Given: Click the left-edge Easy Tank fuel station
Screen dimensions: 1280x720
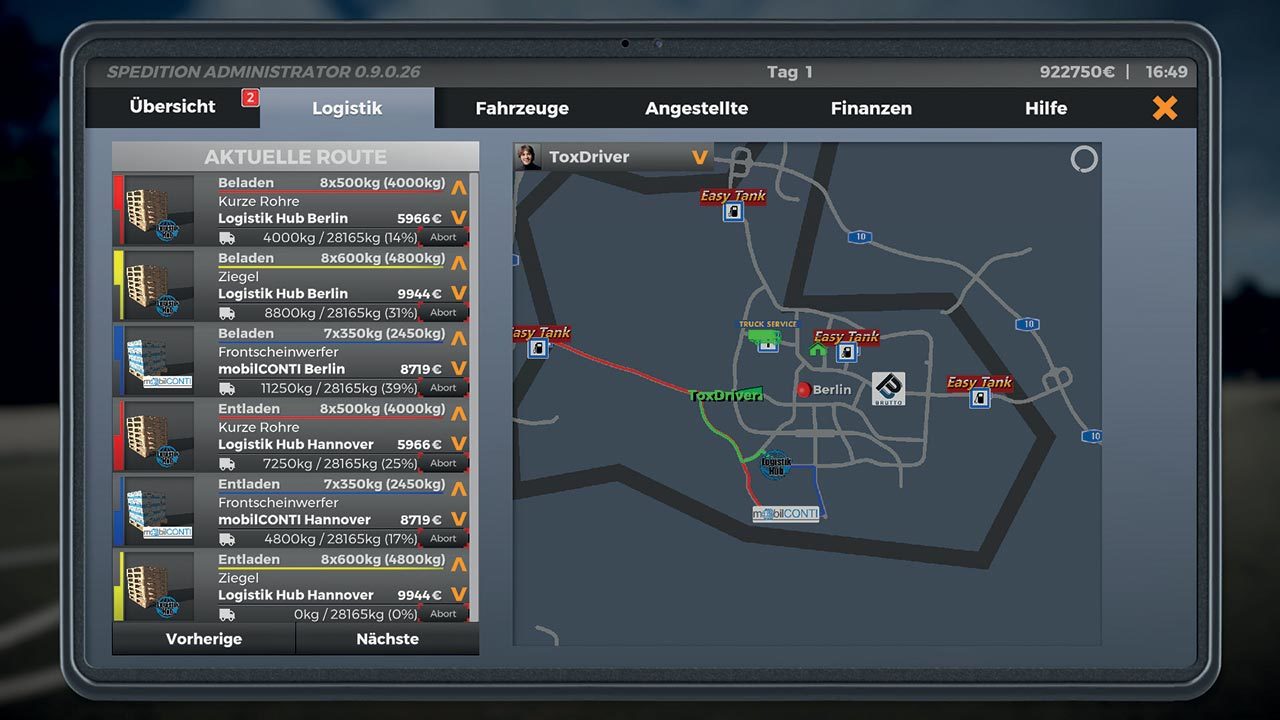Looking at the screenshot, I should [539, 349].
